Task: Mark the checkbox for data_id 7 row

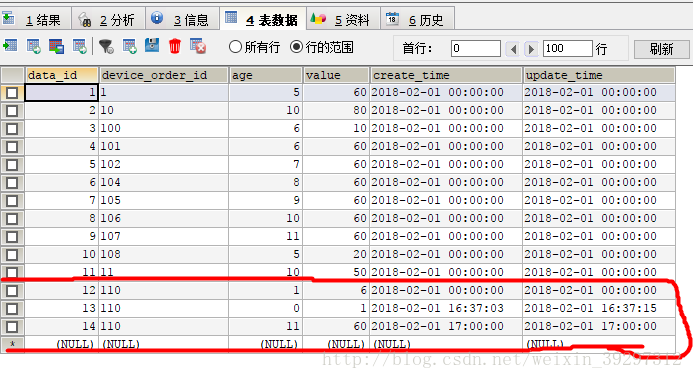Action: coord(12,201)
